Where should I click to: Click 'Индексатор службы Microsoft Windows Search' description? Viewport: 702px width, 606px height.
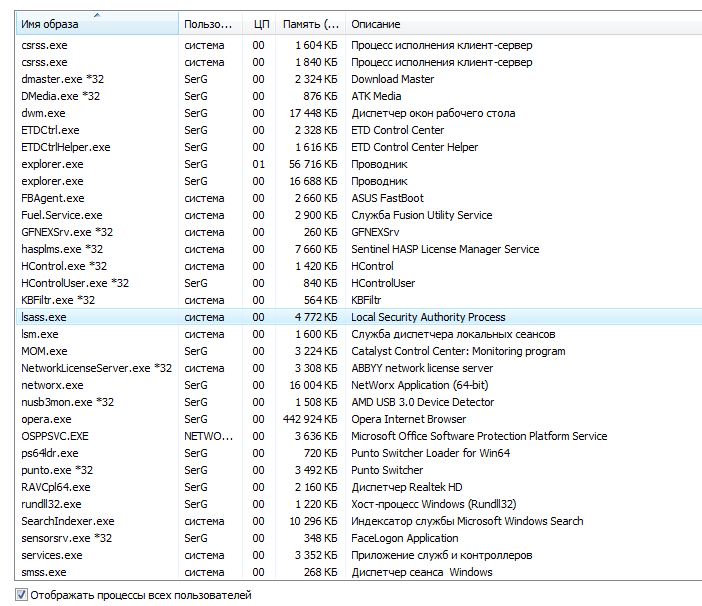[467, 521]
